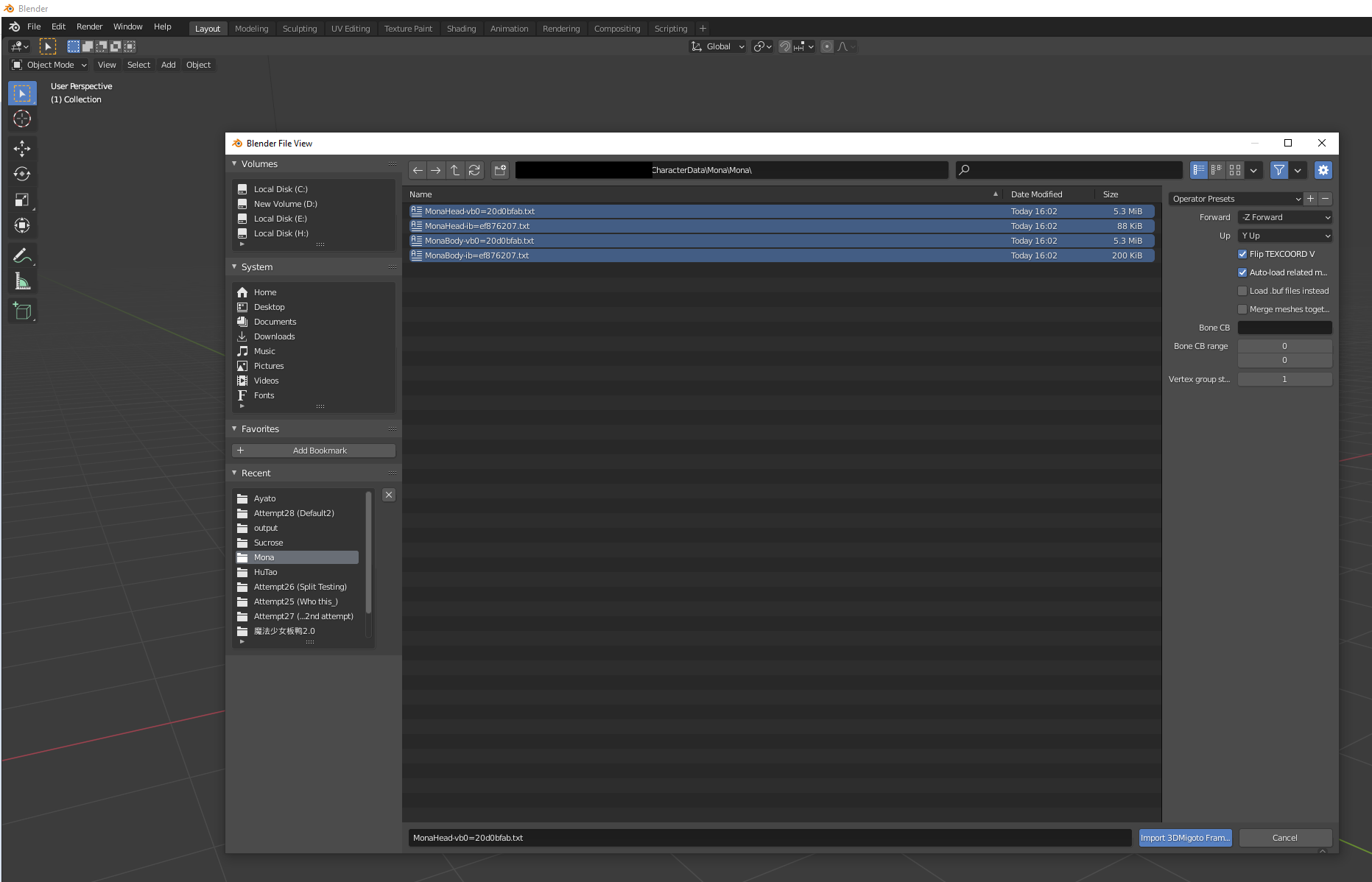This screenshot has height=882, width=1372.
Task: Open the Forward axis dropdown
Action: pos(1285,217)
